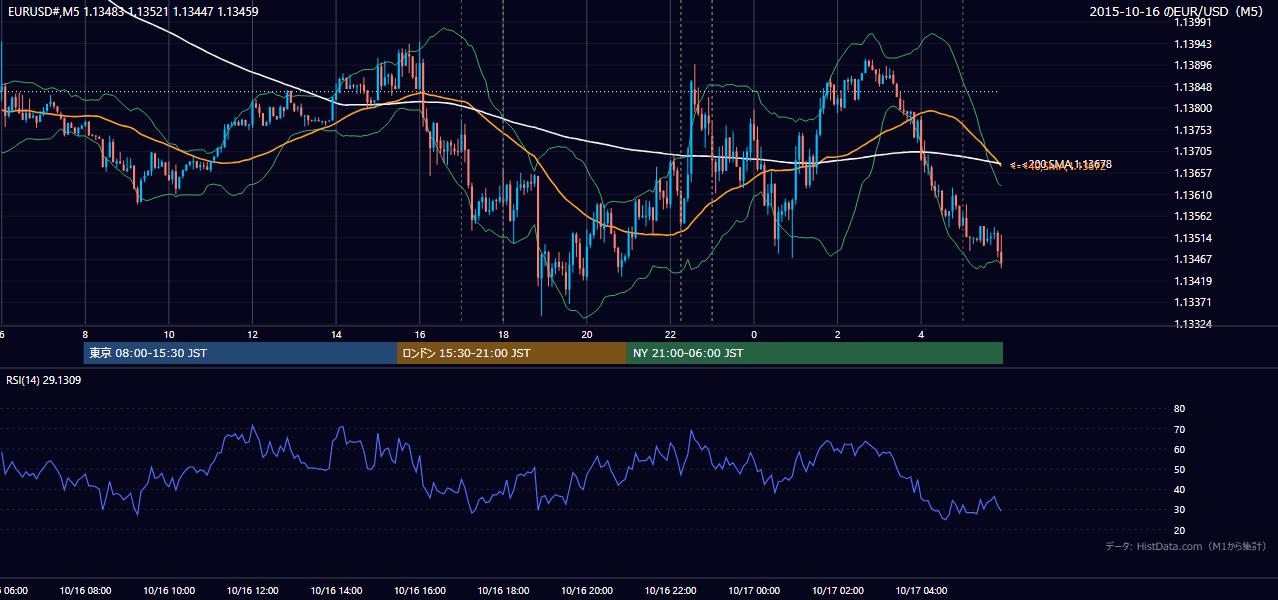The width and height of the screenshot is (1278, 600).
Task: Click price axis label 1.13896
Action: 1193,65
